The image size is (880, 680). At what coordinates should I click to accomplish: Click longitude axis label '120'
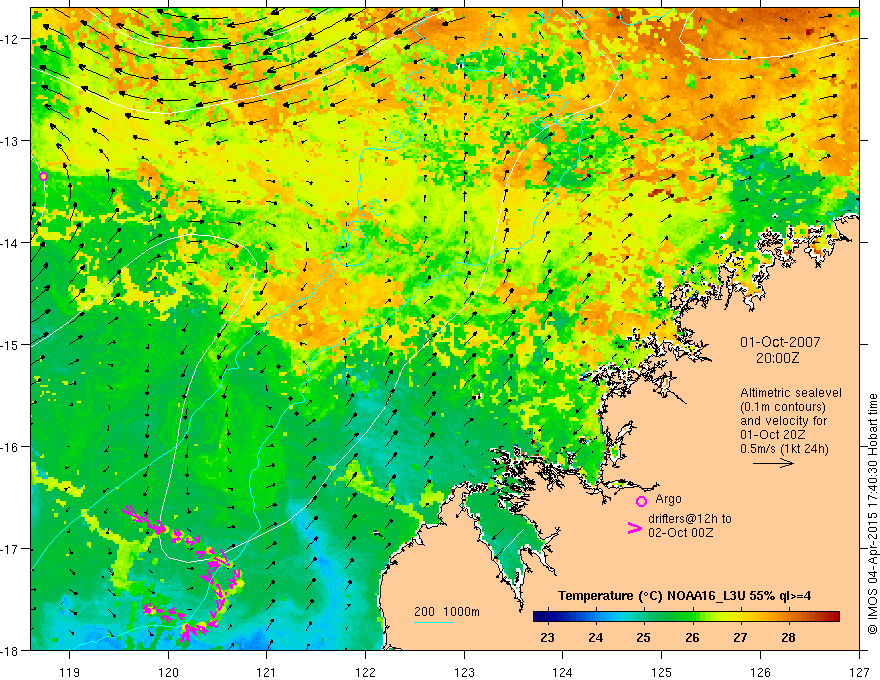click(x=168, y=672)
